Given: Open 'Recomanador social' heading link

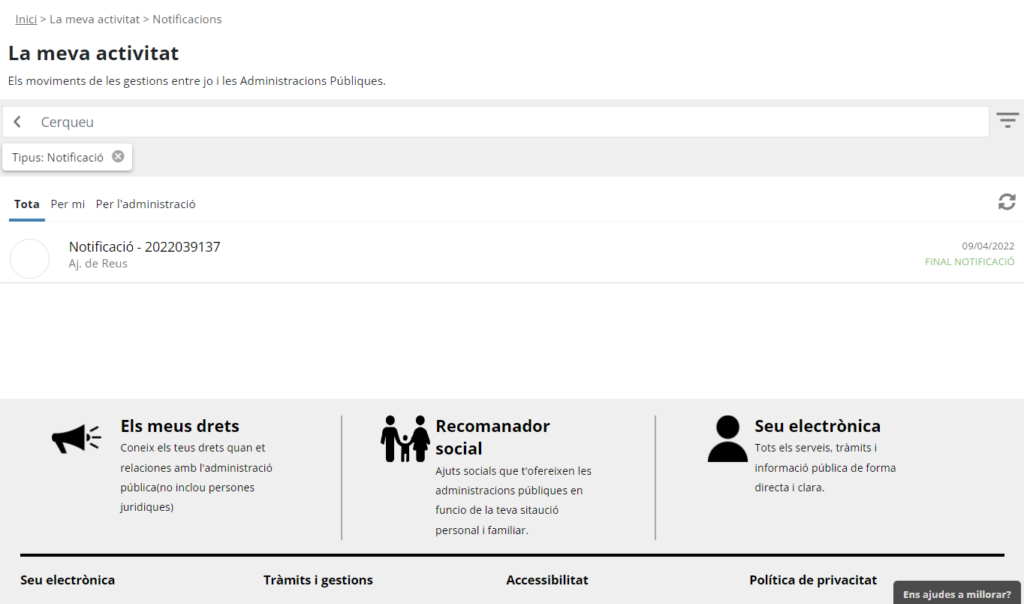Looking at the screenshot, I should pos(492,437).
